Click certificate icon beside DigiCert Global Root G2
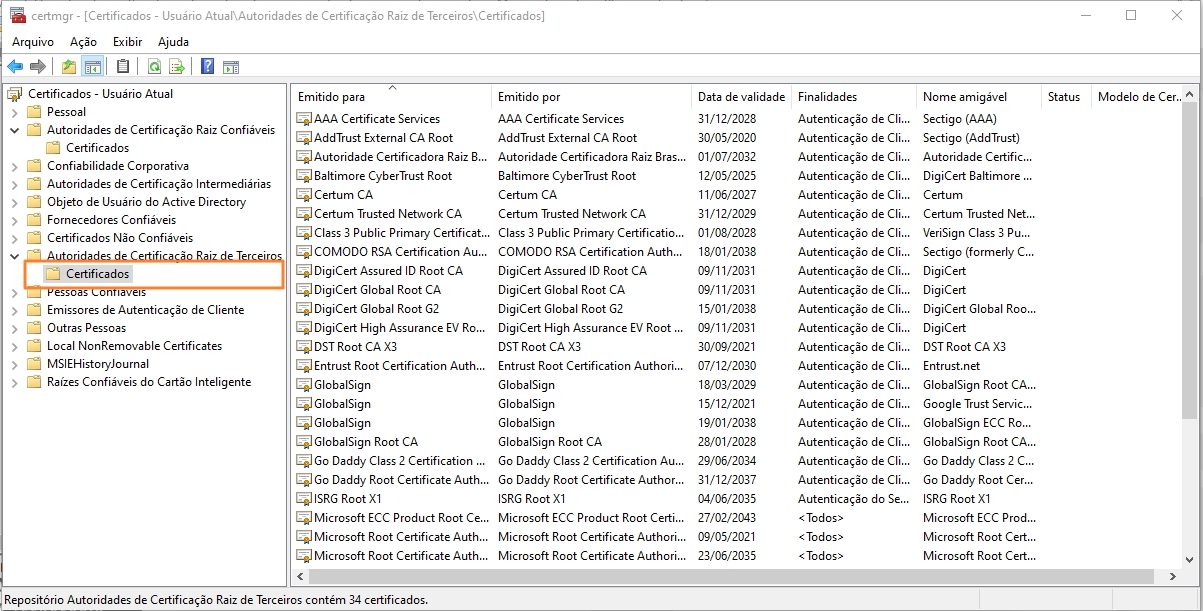Viewport: 1203px width, 611px height. pyautogui.click(x=304, y=309)
